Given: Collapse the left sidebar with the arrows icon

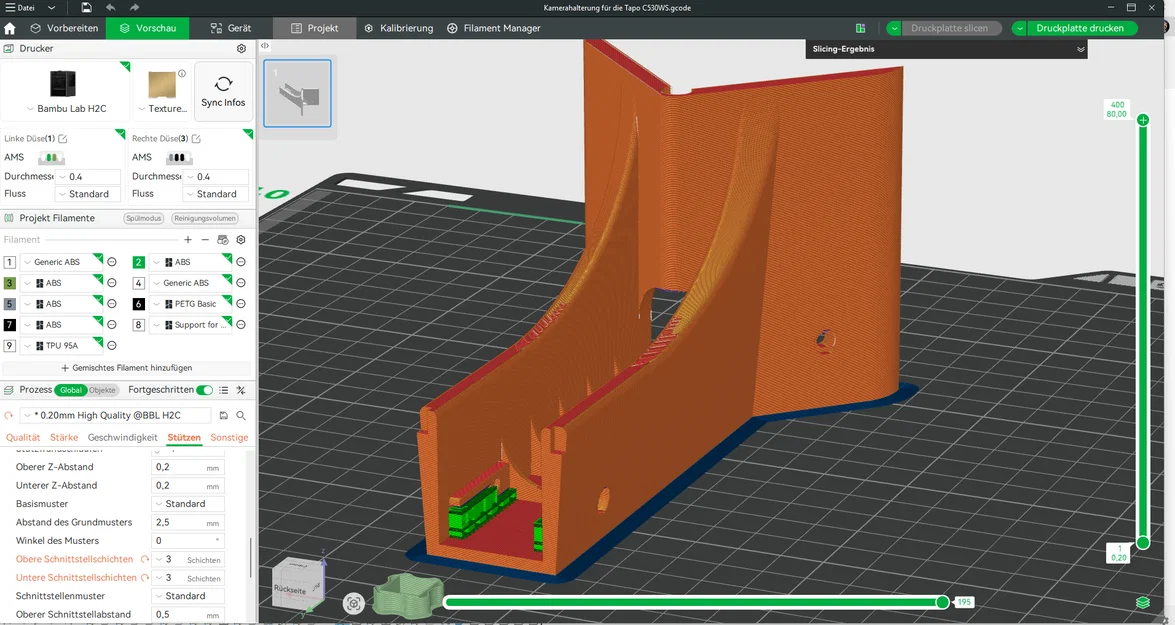Looking at the screenshot, I should coord(265,46).
